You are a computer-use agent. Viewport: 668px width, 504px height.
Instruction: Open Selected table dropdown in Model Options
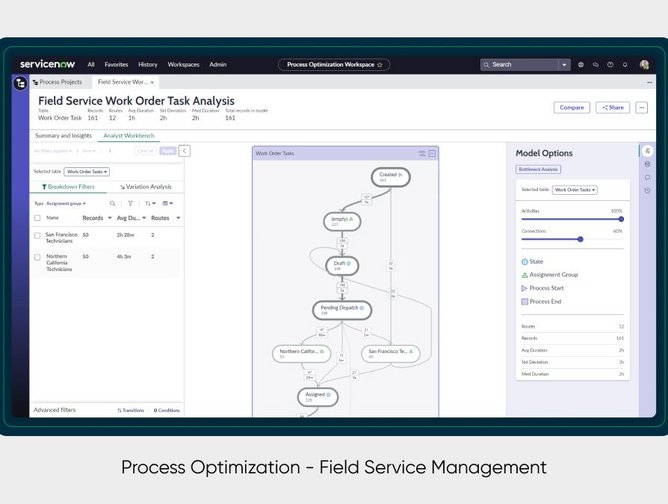click(575, 190)
